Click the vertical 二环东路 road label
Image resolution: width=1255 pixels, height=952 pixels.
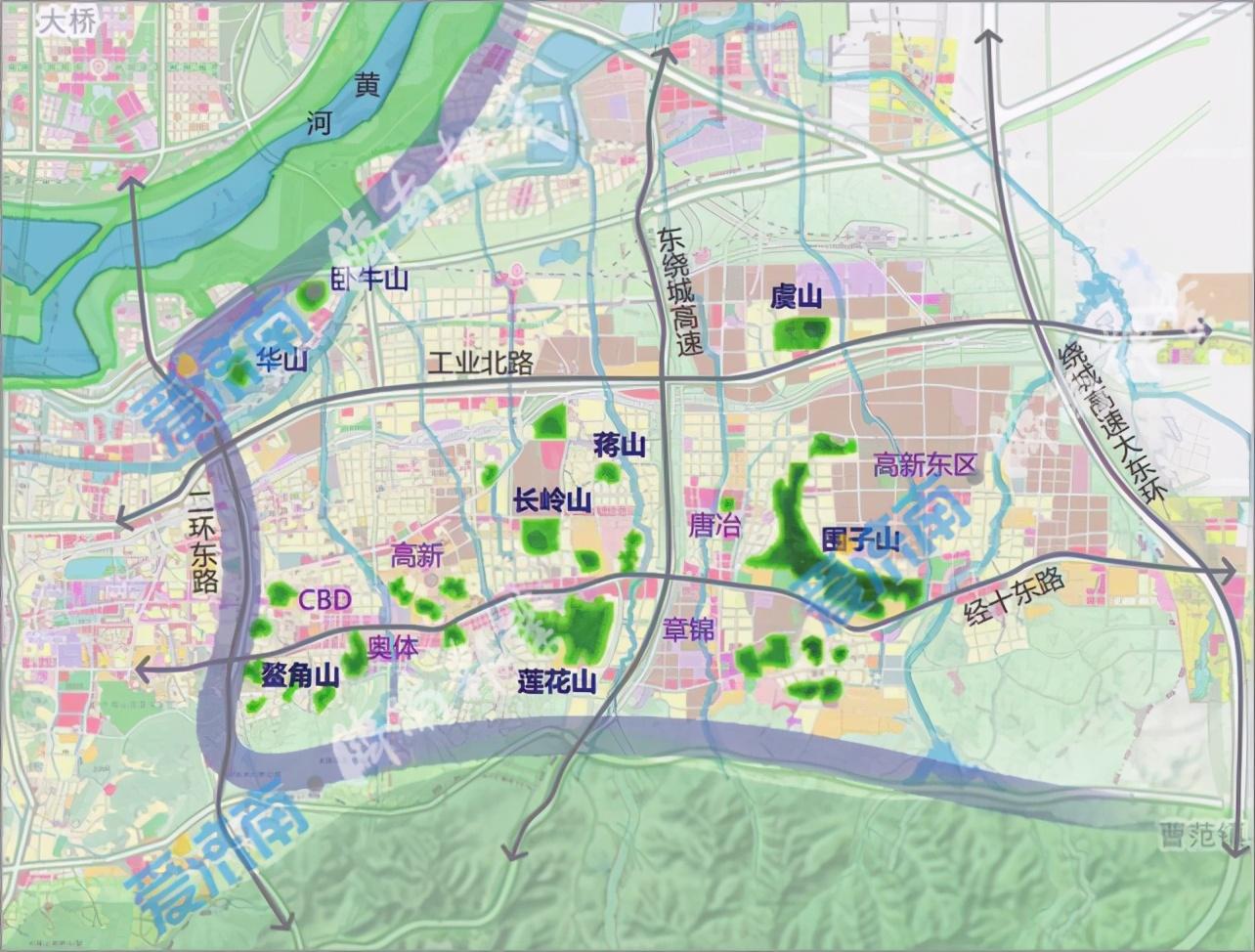coord(203,542)
